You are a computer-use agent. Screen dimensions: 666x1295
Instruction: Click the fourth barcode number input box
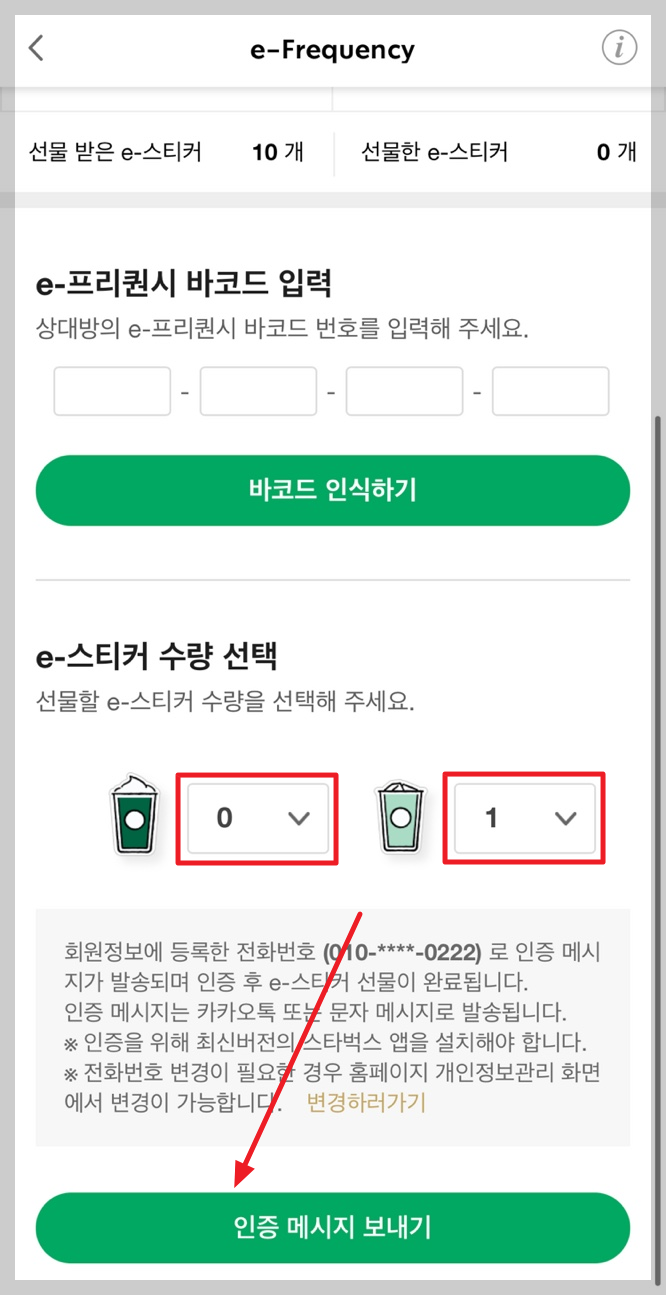coord(550,390)
